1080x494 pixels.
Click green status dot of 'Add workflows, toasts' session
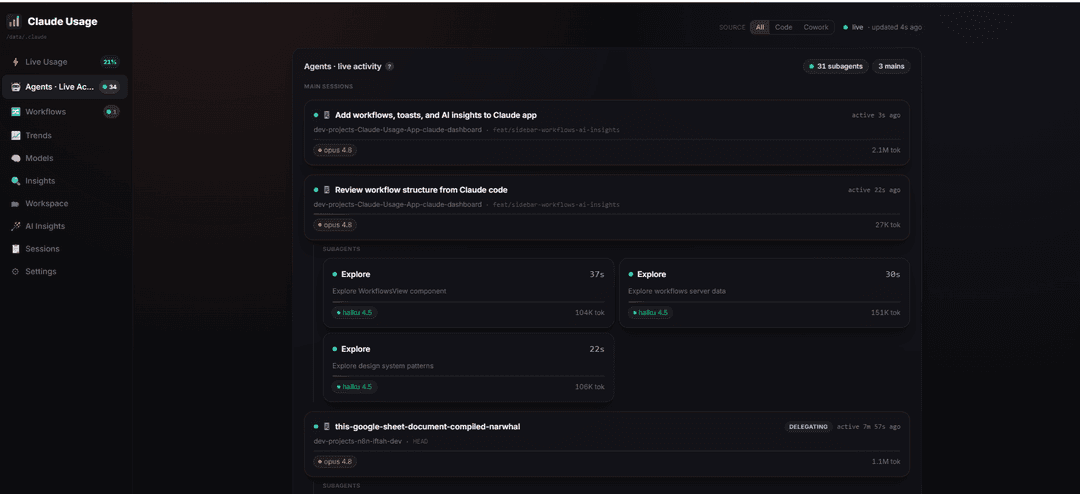click(x=316, y=115)
